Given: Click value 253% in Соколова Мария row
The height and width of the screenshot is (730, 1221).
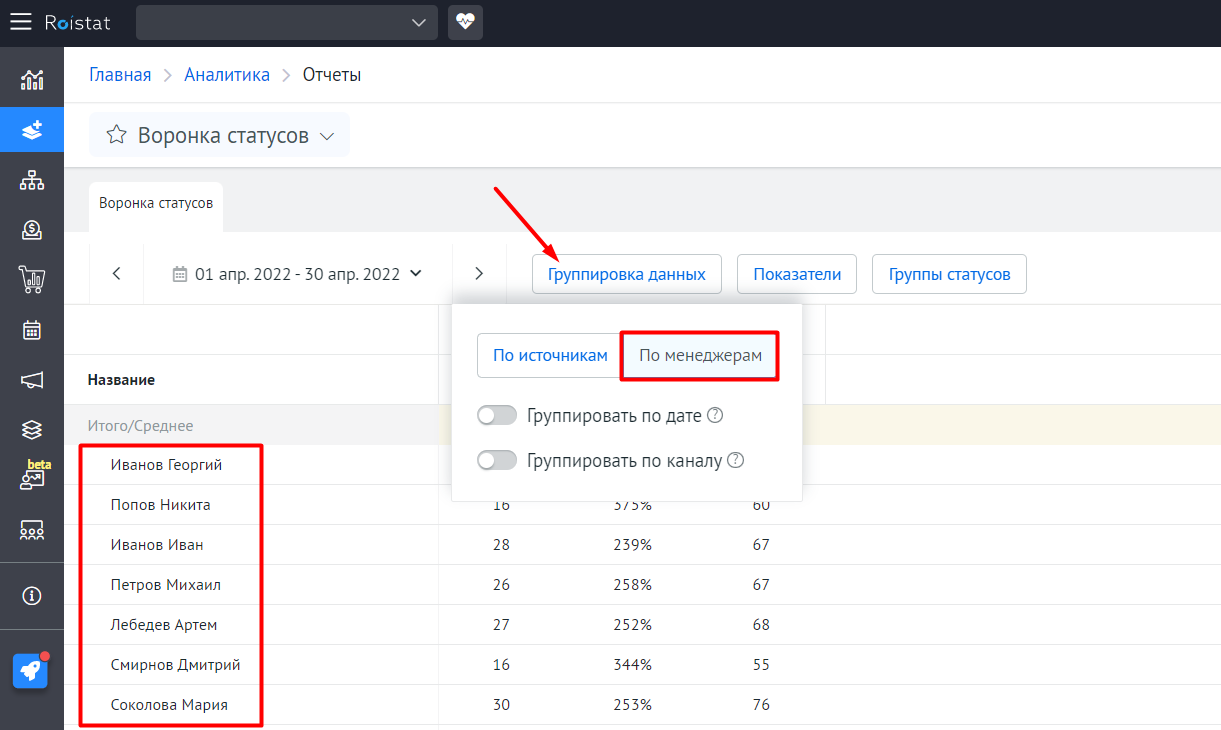Looking at the screenshot, I should tap(633, 705).
